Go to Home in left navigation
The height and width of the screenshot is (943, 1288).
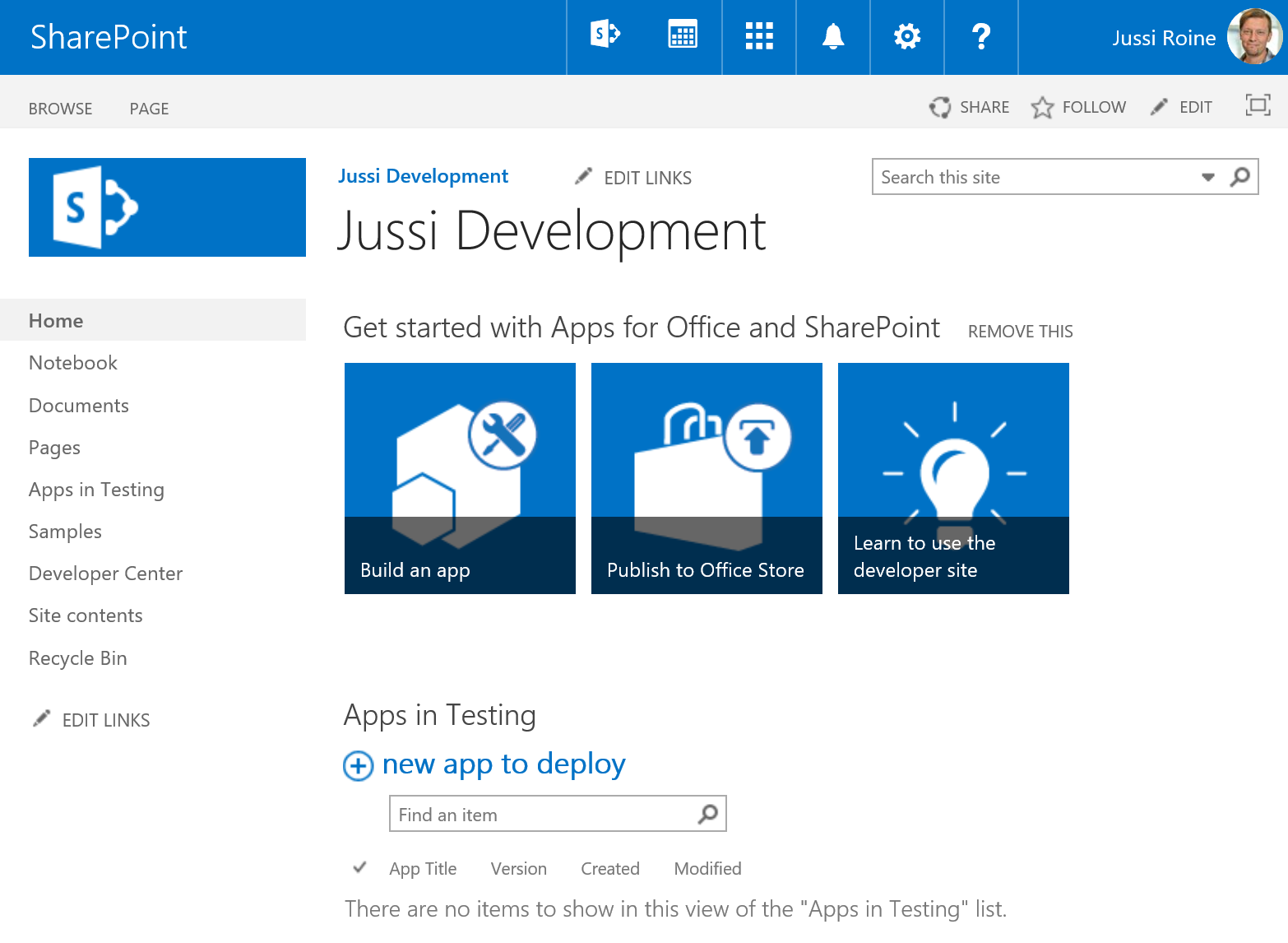point(153,320)
